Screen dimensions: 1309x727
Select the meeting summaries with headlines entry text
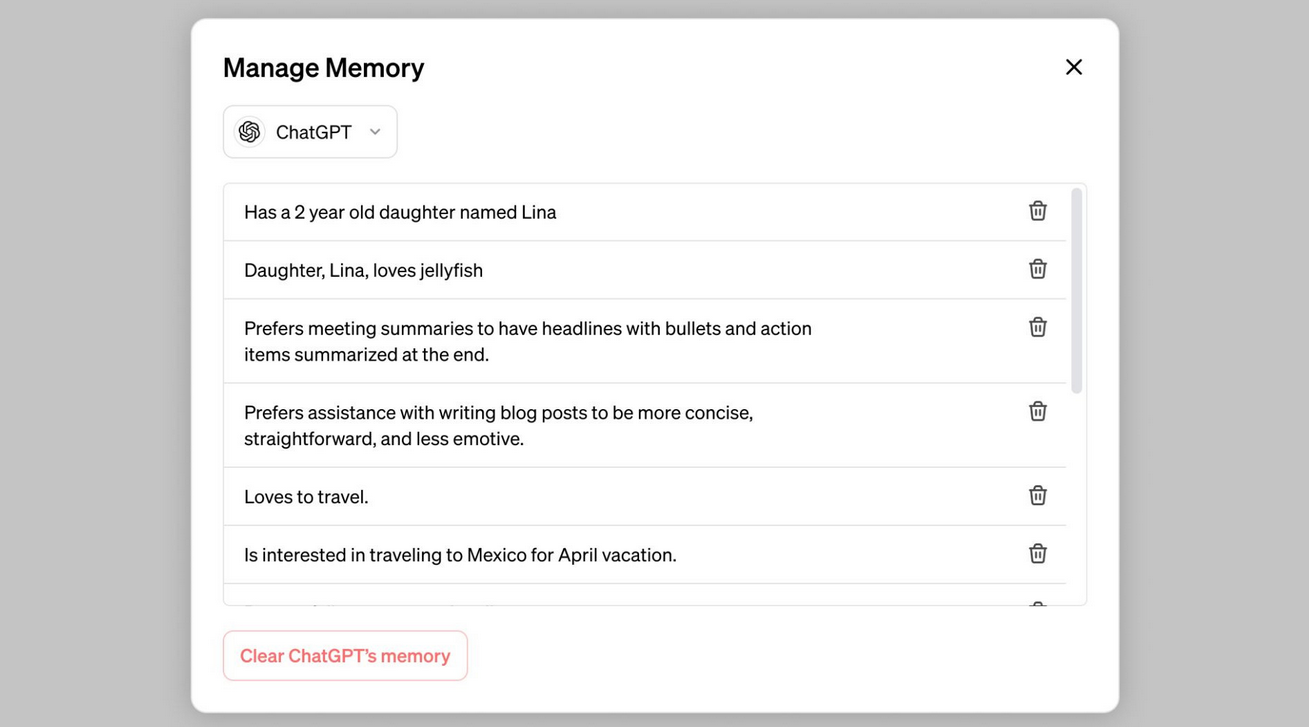527,341
